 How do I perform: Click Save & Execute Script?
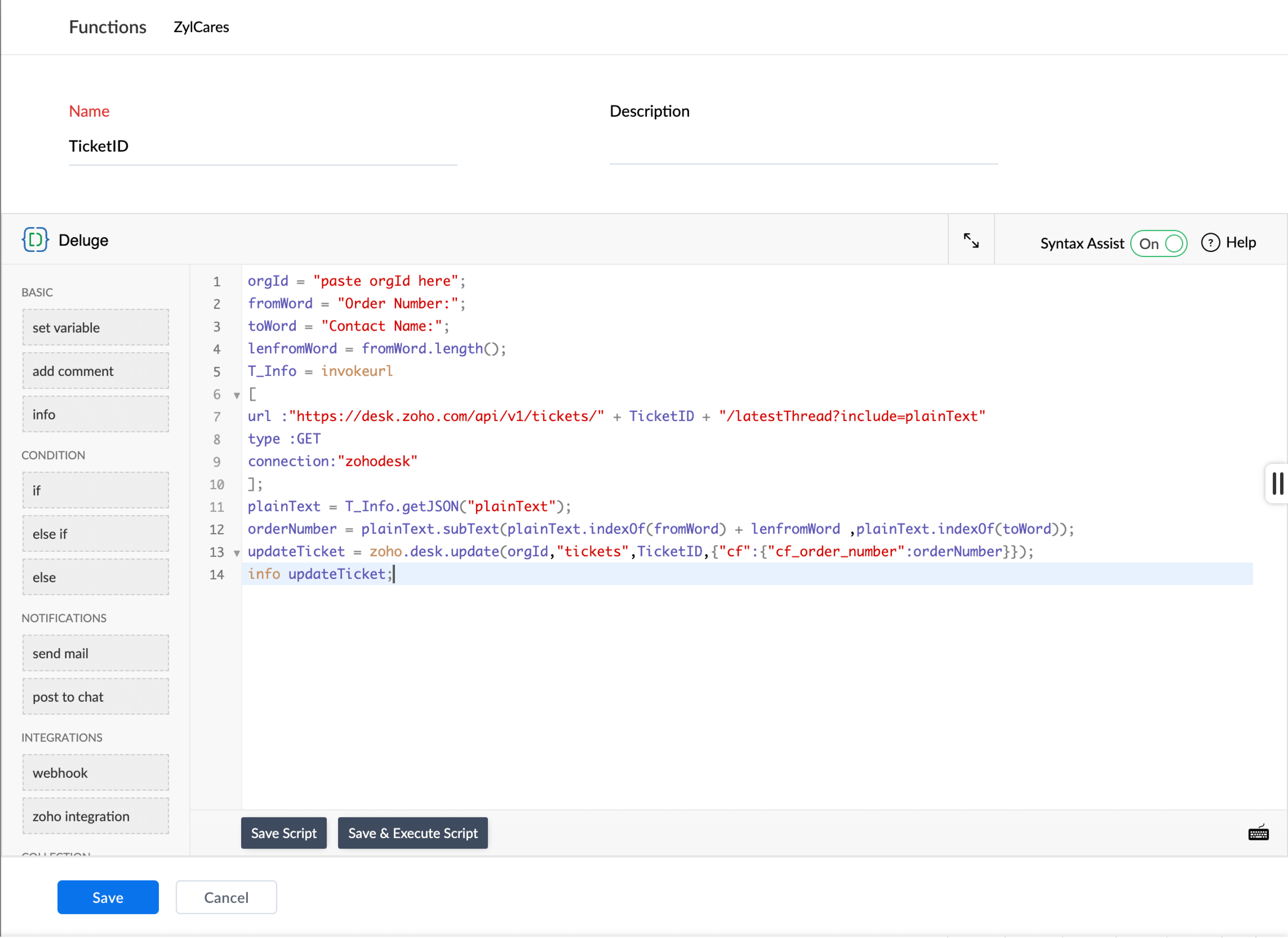coord(413,833)
